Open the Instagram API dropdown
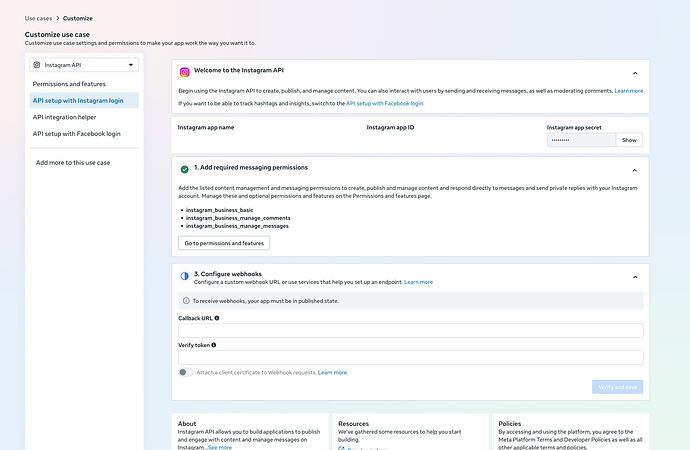Viewport: 690px width, 450px height. tap(84, 65)
